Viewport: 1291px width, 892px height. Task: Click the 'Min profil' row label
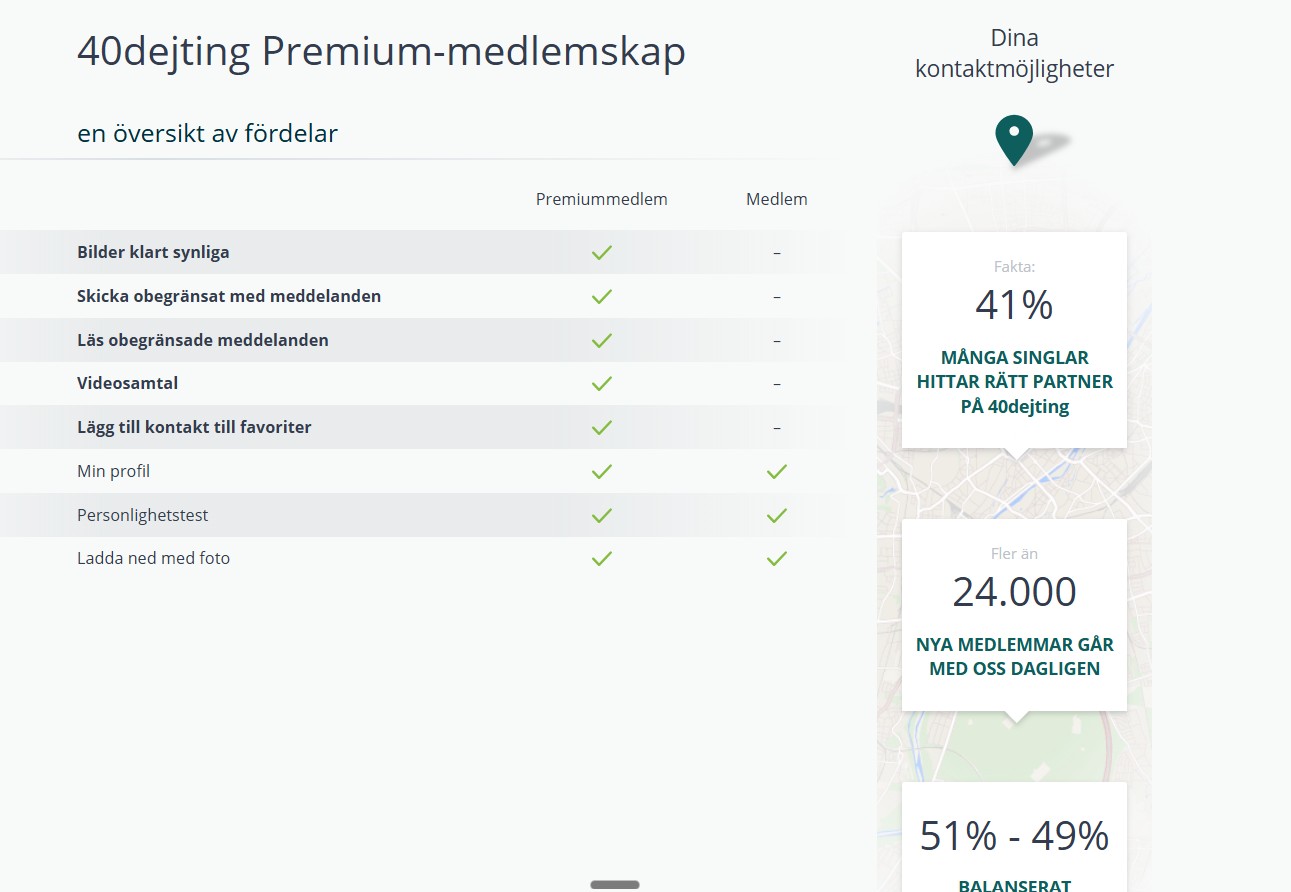(113, 471)
